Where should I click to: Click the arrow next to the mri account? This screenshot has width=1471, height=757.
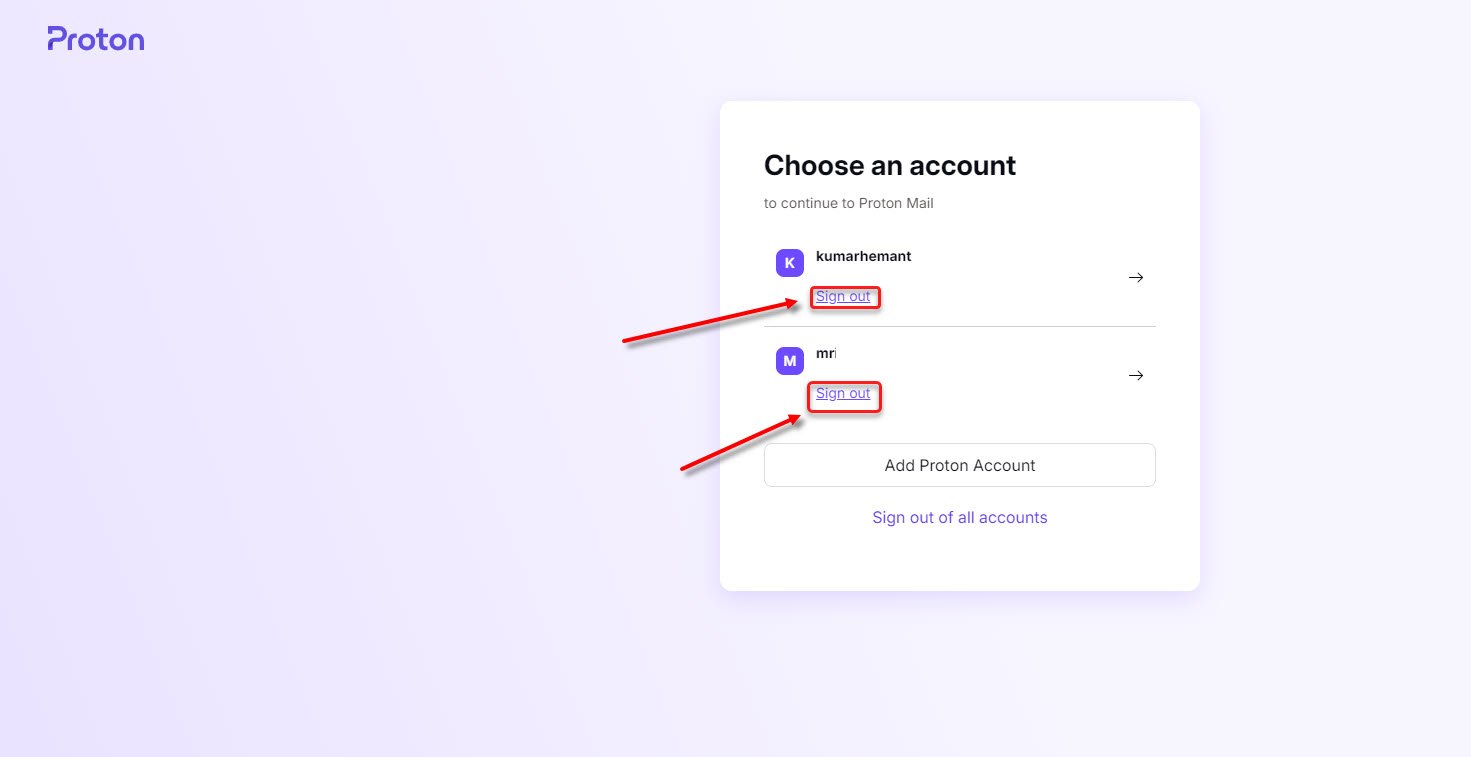click(x=1136, y=376)
